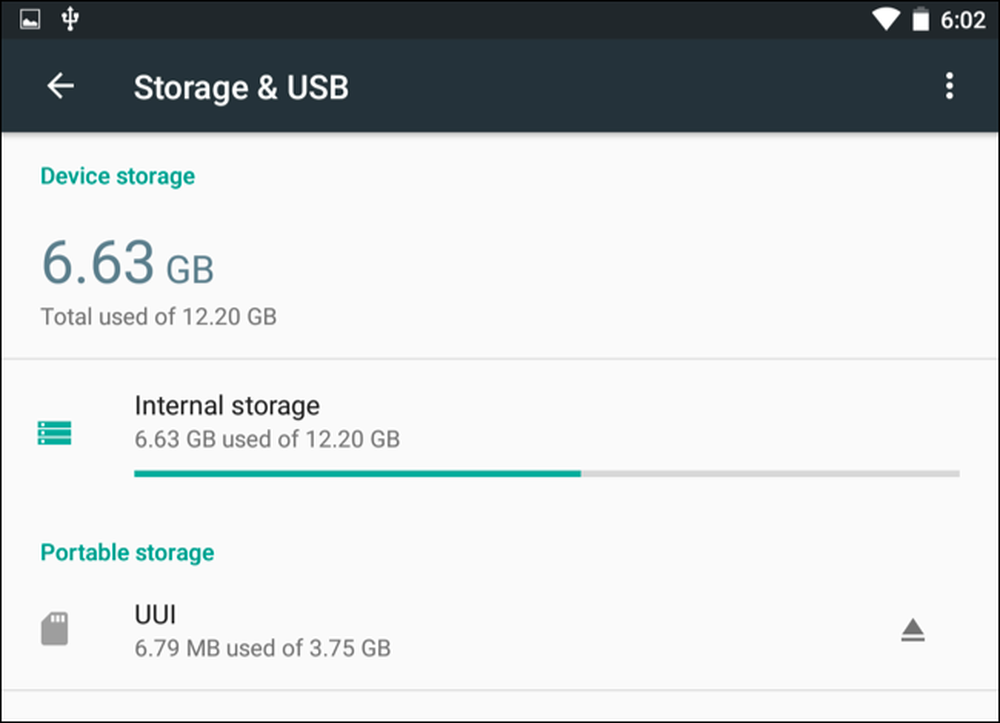The image size is (1000, 723).
Task: Open the UUI storage entry
Action: pos(500,630)
